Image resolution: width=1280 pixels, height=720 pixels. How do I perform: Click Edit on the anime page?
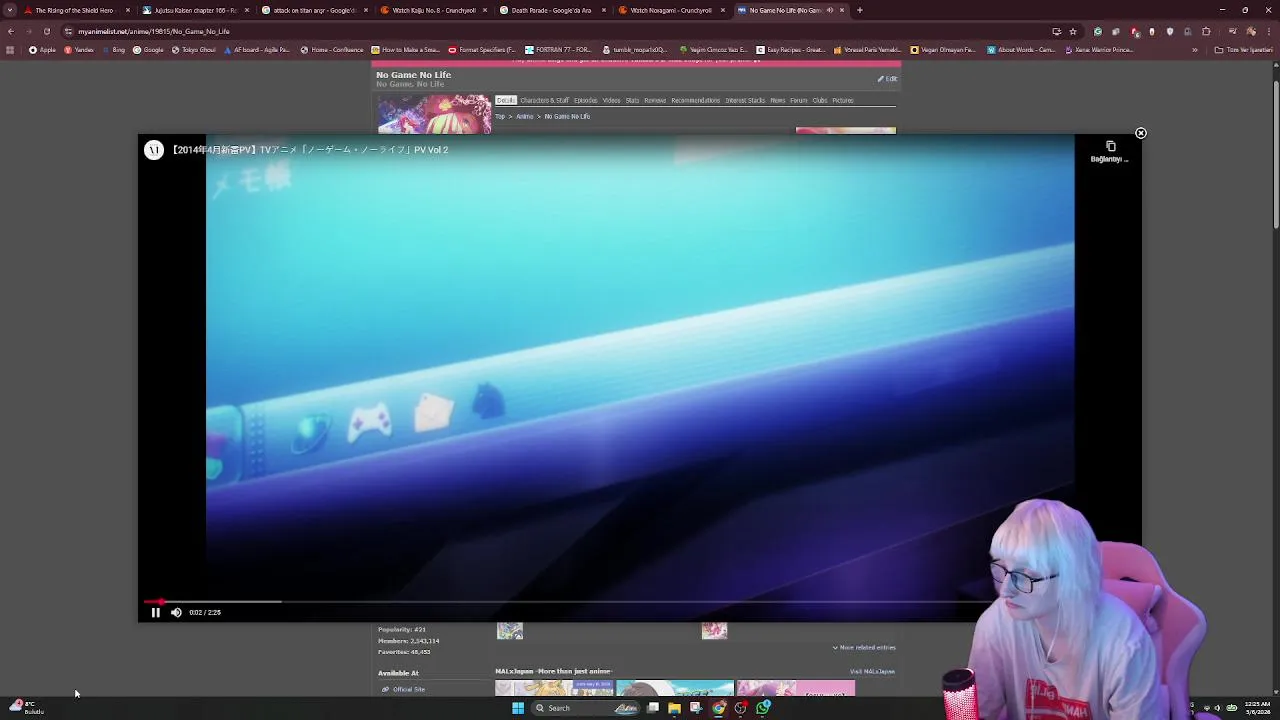coord(888,79)
